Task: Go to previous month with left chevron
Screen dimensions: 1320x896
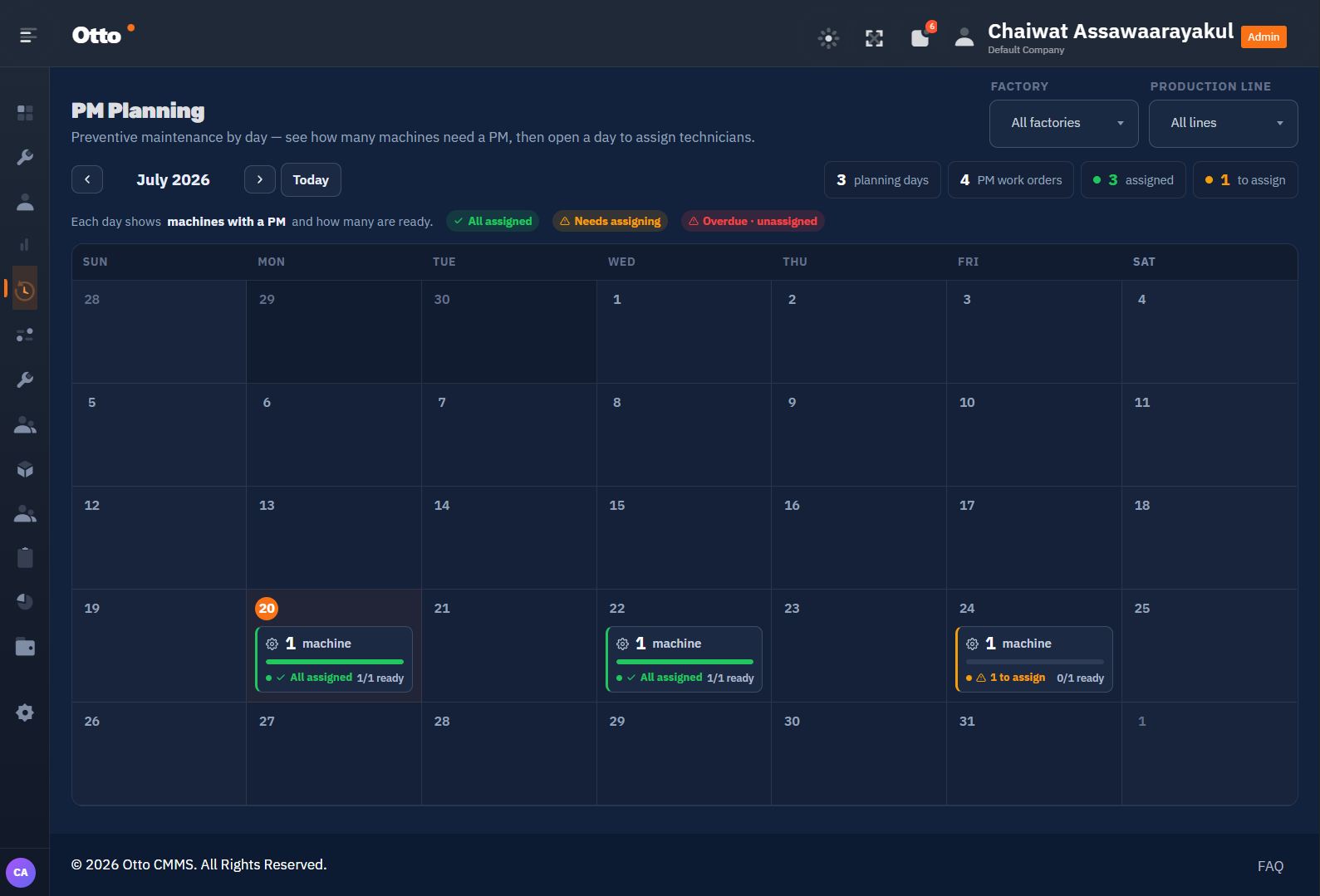Action: click(87, 179)
